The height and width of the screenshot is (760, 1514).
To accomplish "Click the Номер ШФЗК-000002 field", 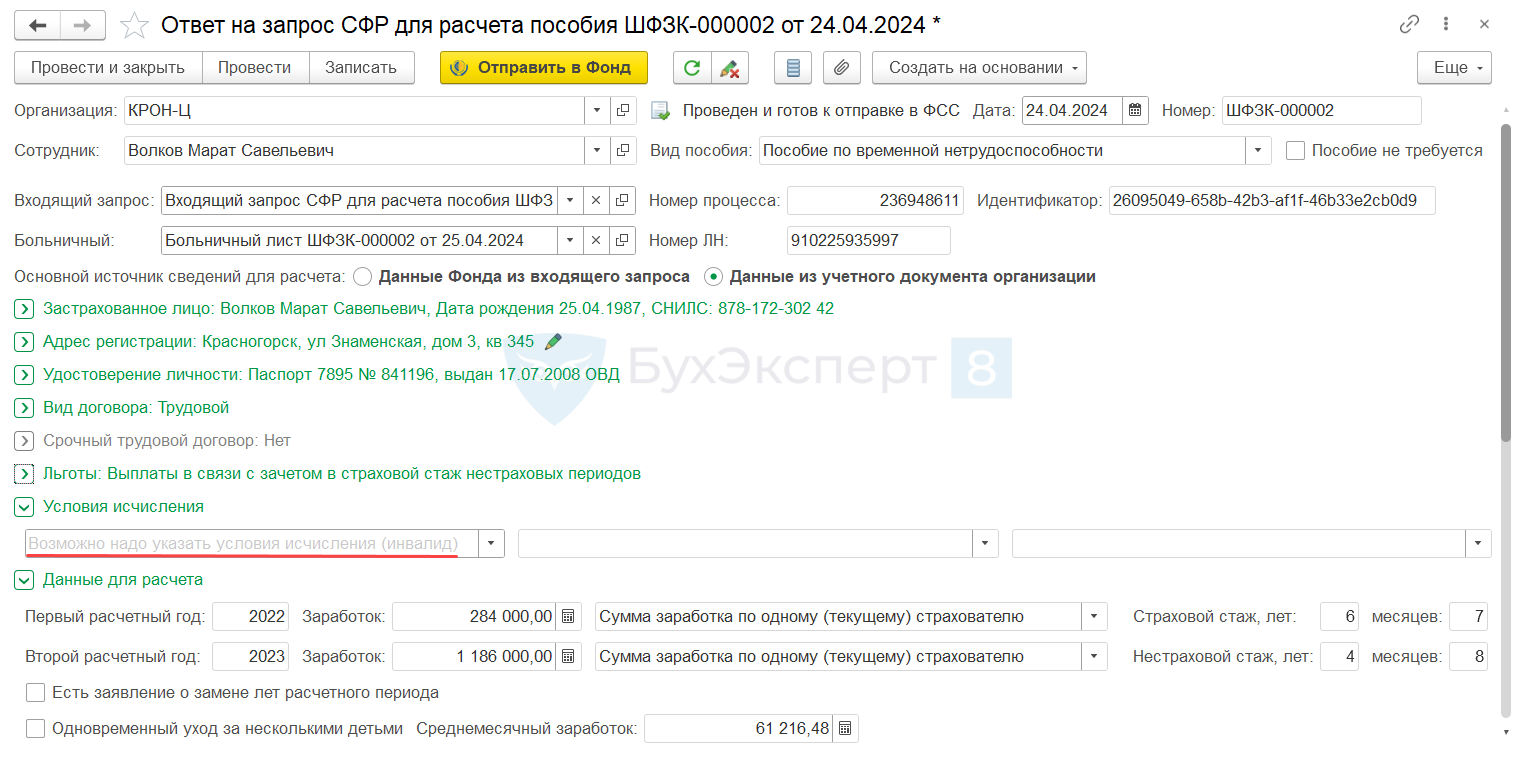I will pyautogui.click(x=1321, y=110).
